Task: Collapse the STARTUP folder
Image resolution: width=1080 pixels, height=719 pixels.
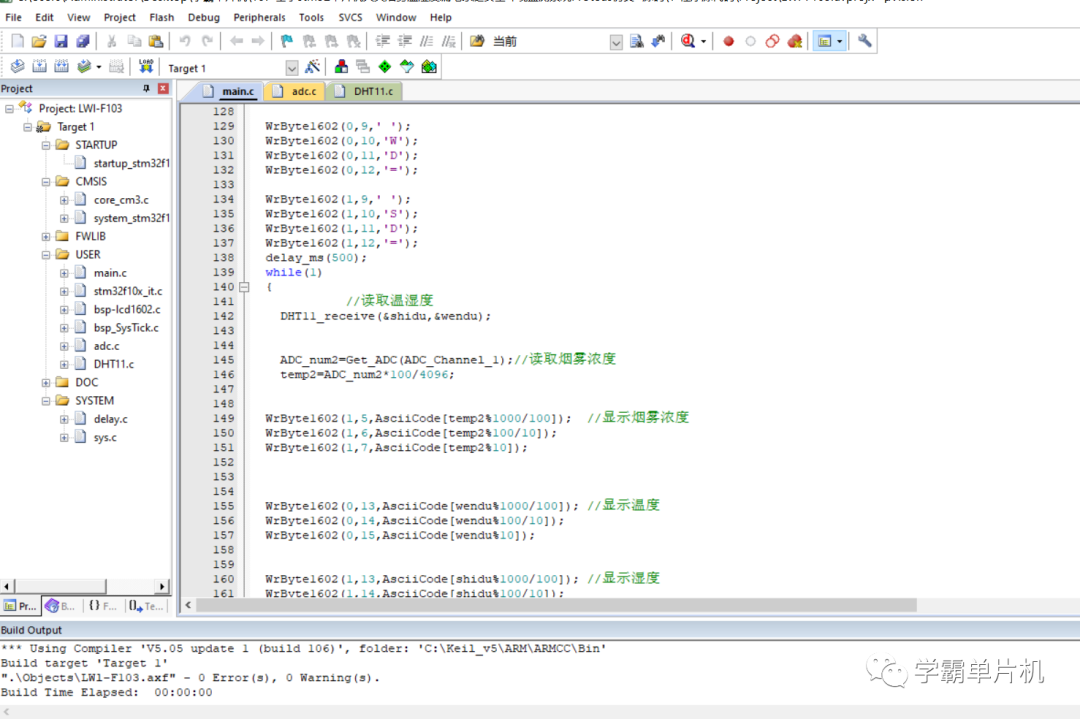Action: tap(45, 145)
